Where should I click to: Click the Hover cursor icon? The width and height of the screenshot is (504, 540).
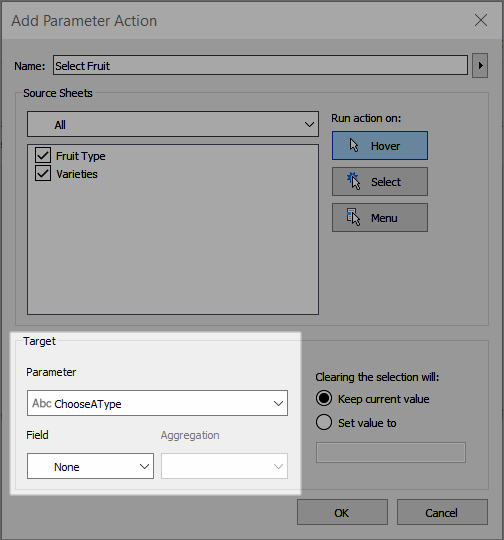point(354,145)
